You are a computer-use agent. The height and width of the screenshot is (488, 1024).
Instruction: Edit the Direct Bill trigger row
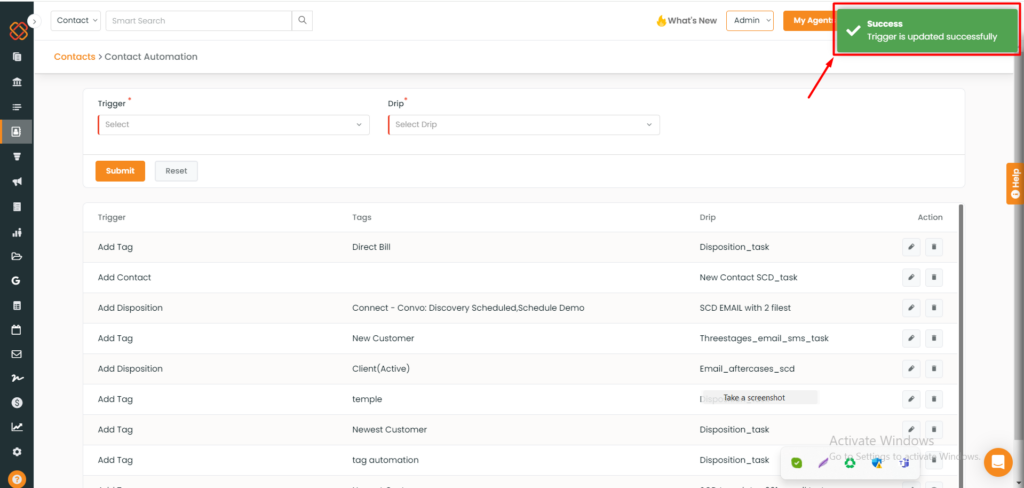click(x=911, y=247)
